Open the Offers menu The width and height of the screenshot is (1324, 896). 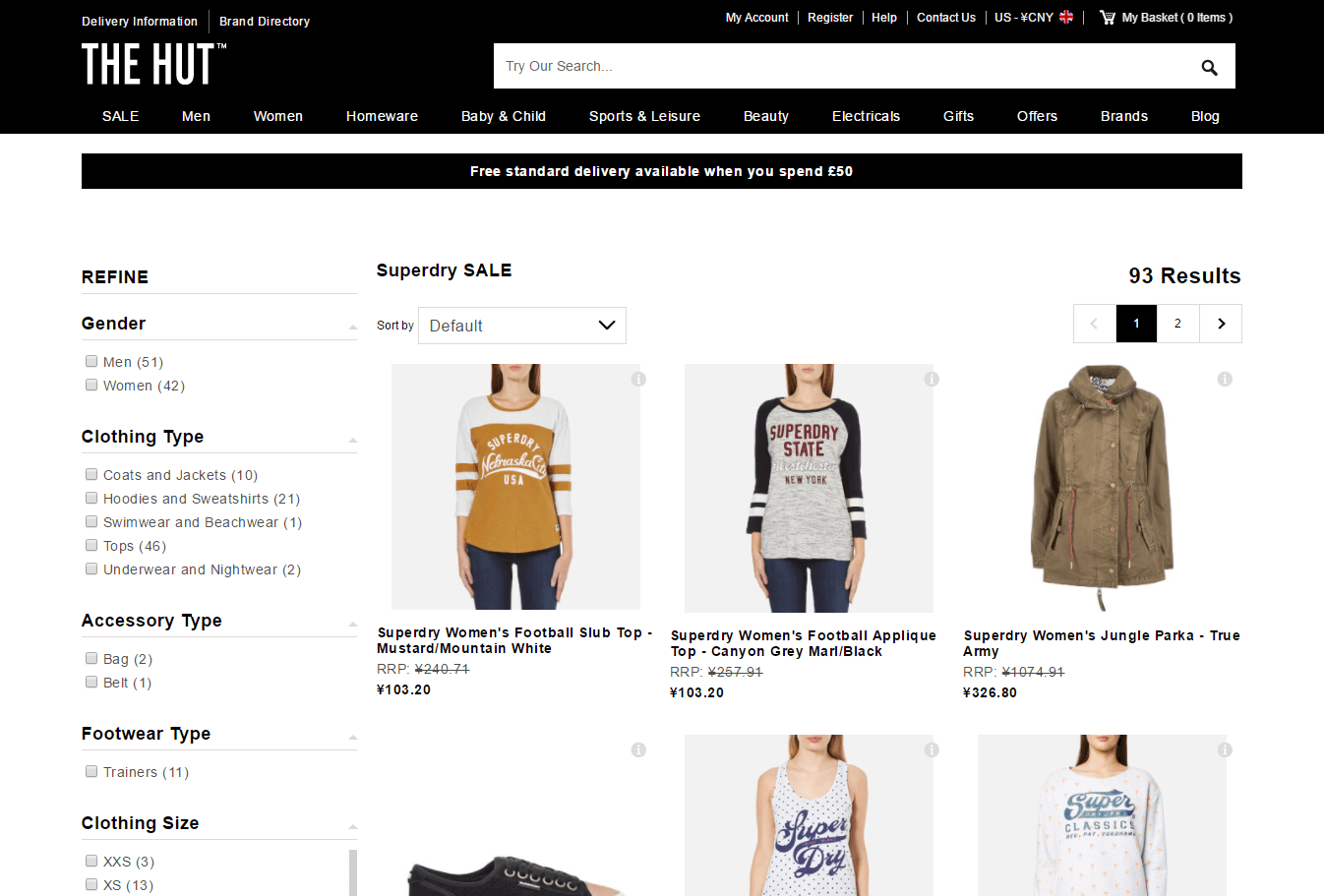pos(1037,116)
